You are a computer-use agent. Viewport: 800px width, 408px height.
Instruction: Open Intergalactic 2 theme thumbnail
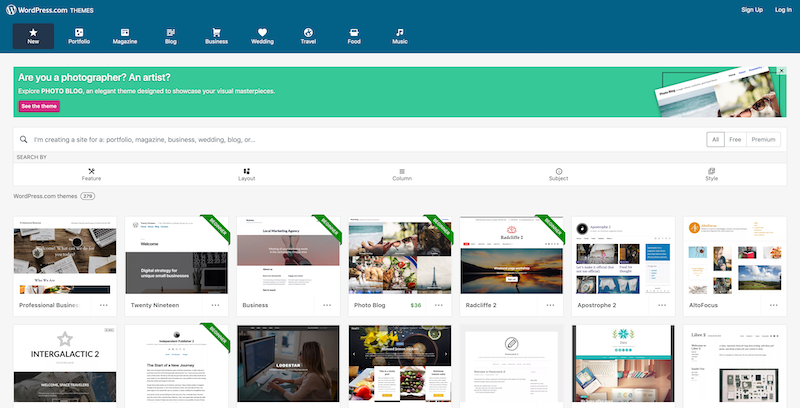click(65, 364)
